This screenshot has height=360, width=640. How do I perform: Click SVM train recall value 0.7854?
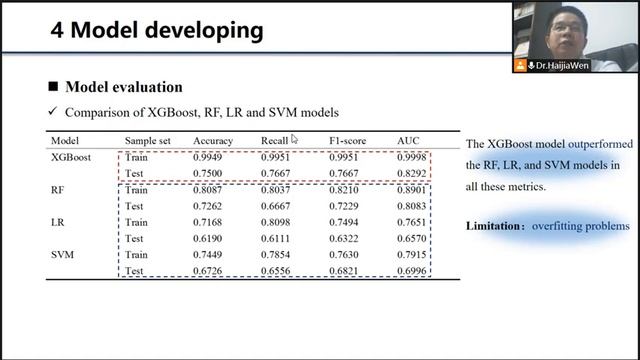click(x=276, y=255)
